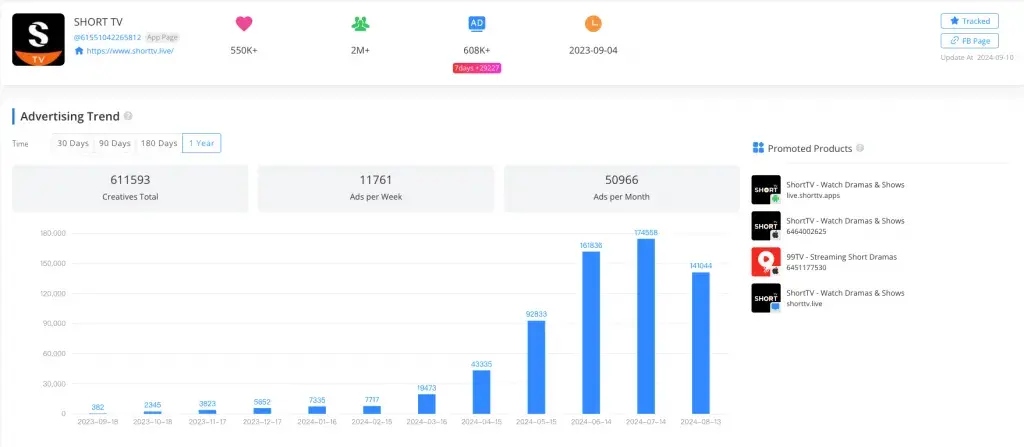Click the @61551042265812 page handle

click(107, 37)
